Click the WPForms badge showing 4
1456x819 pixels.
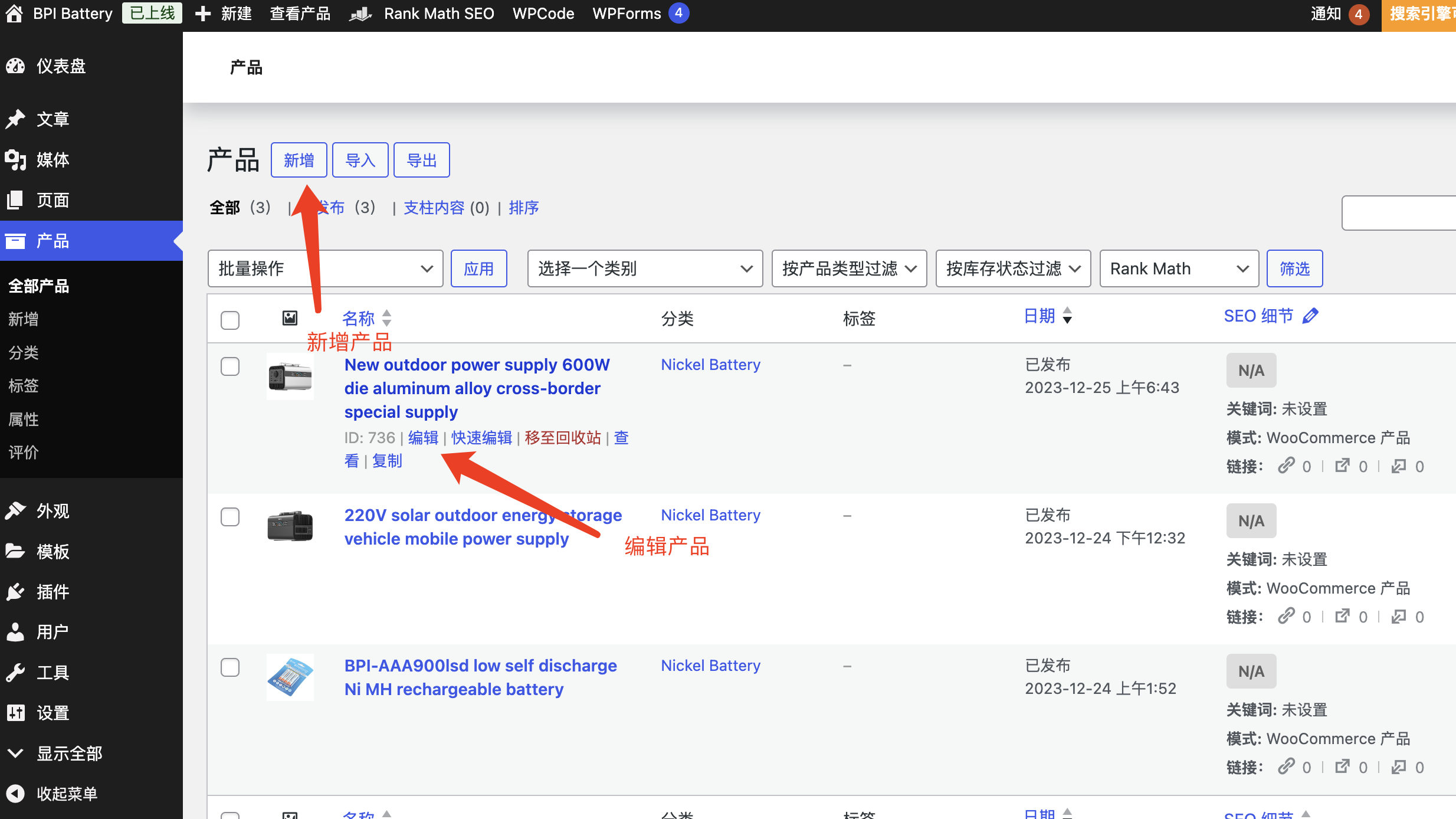[x=678, y=13]
